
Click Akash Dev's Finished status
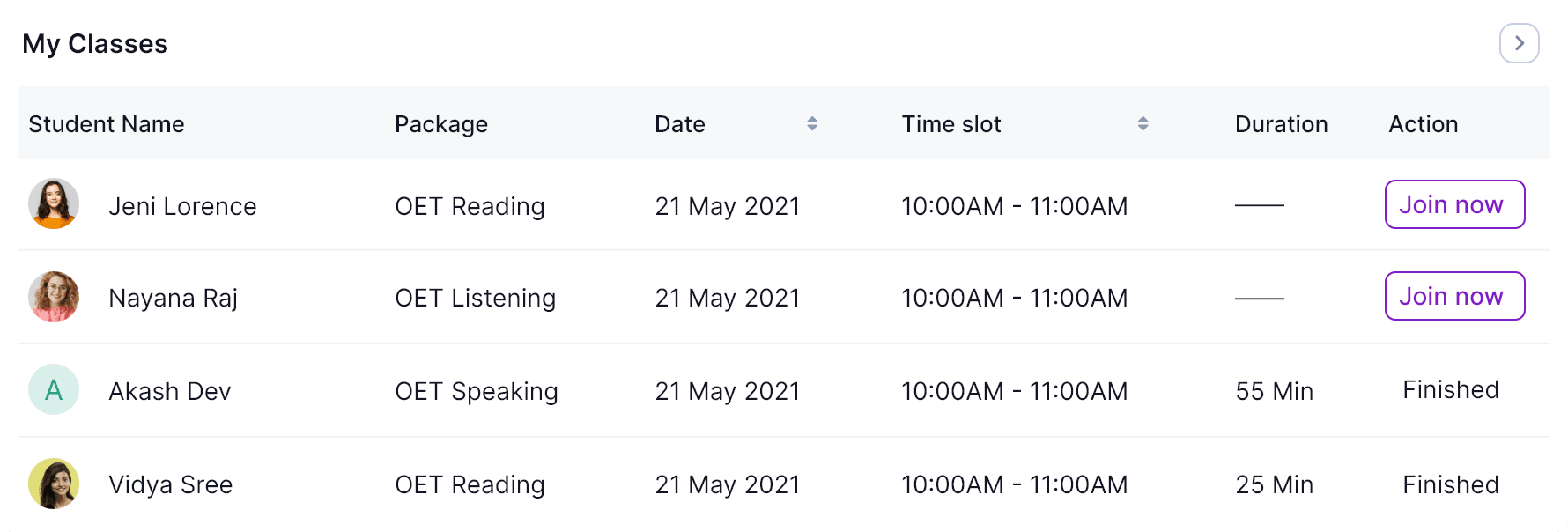tap(1450, 390)
